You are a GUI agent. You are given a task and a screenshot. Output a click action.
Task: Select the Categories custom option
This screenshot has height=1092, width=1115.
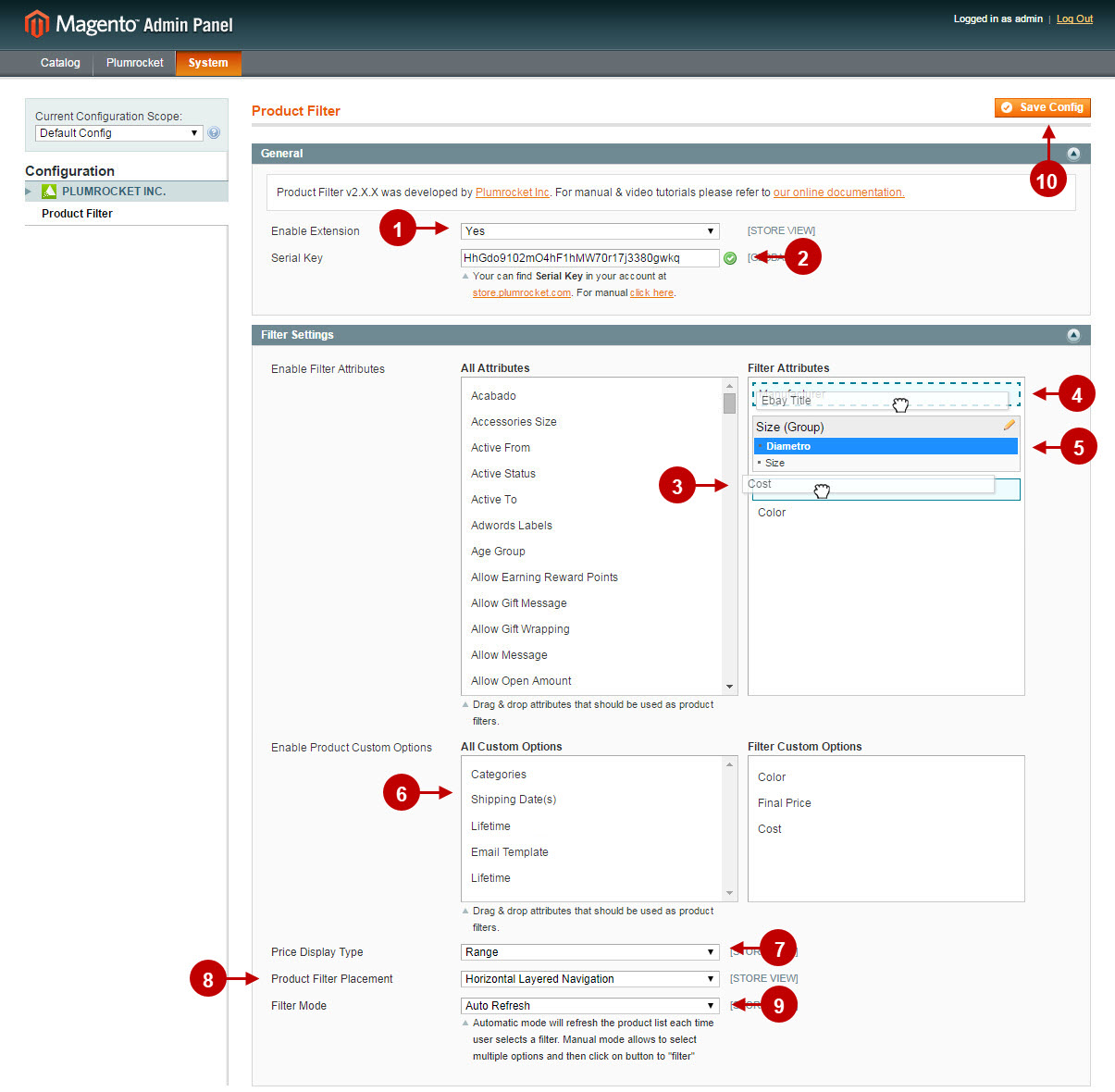499,775
